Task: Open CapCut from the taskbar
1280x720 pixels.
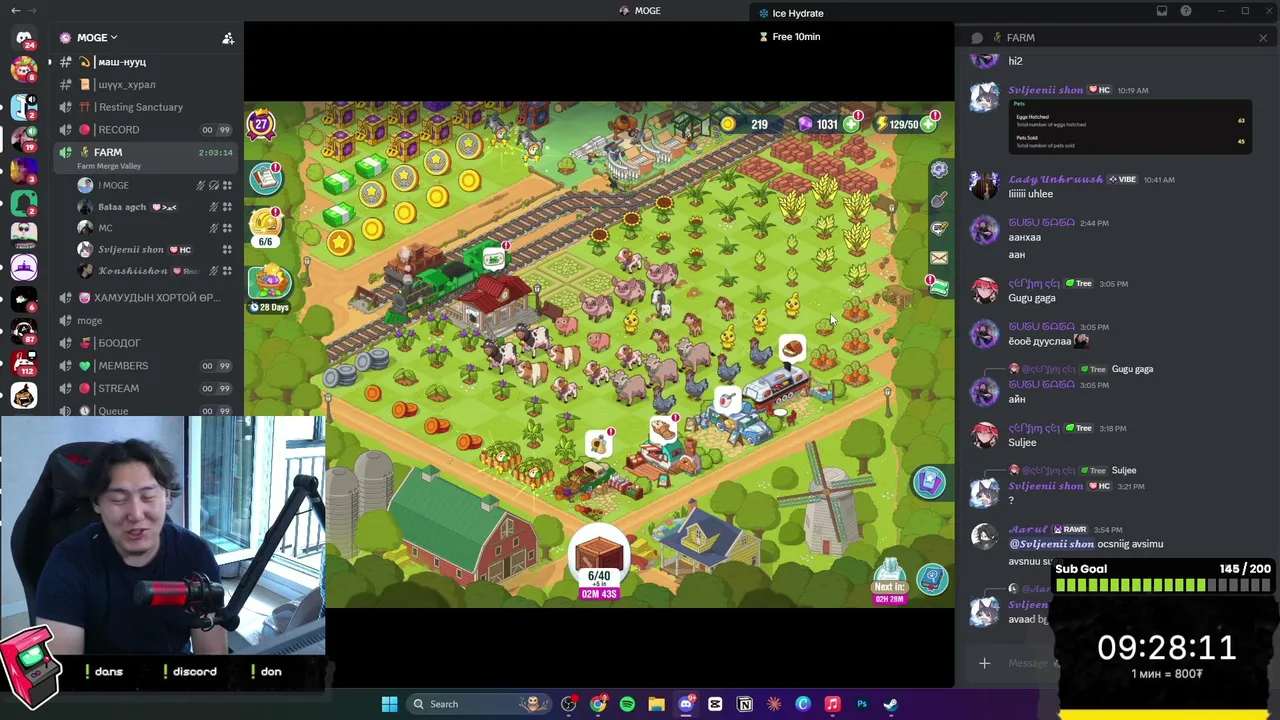Action: (715, 704)
